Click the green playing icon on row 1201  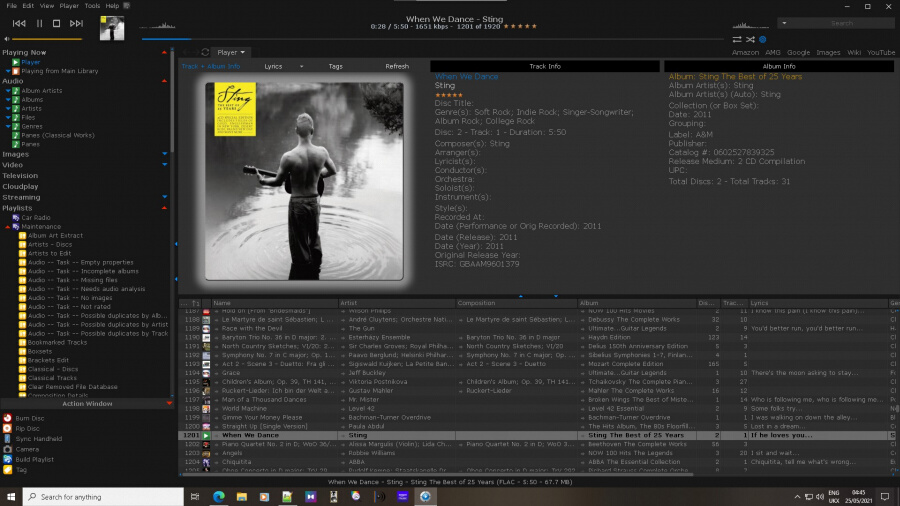point(206,435)
